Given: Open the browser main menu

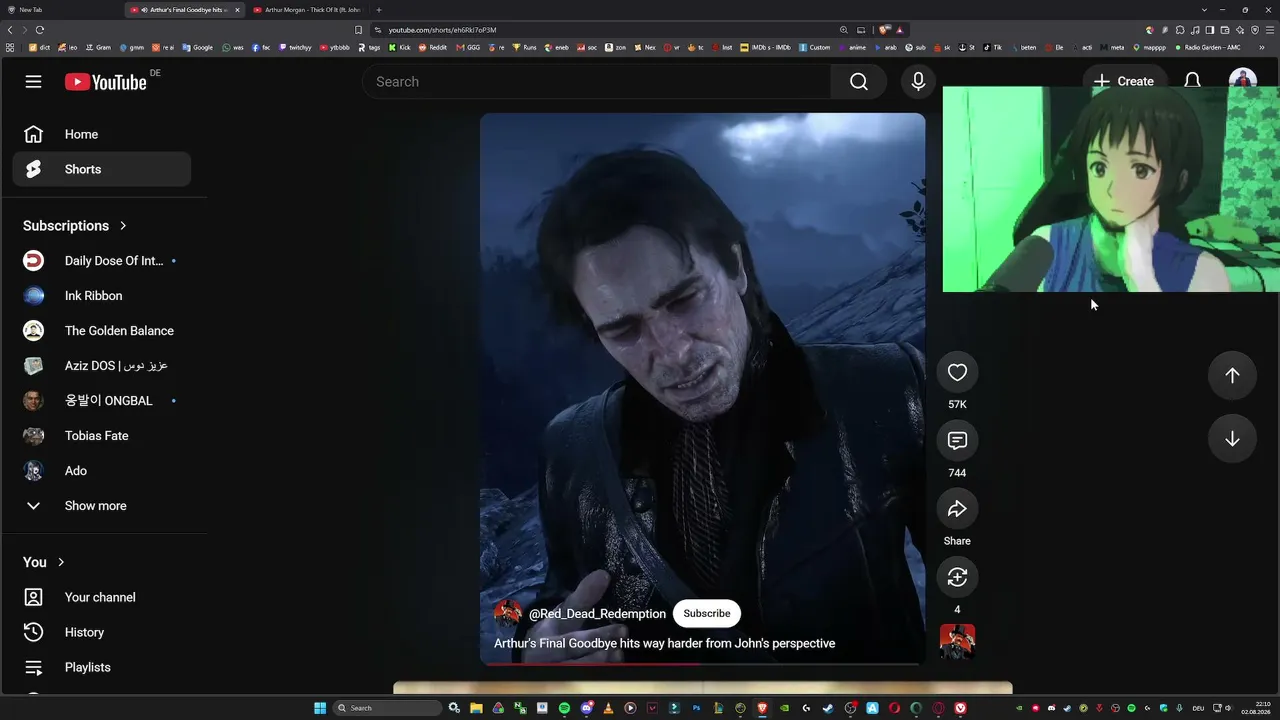Looking at the screenshot, I should point(1269,30).
